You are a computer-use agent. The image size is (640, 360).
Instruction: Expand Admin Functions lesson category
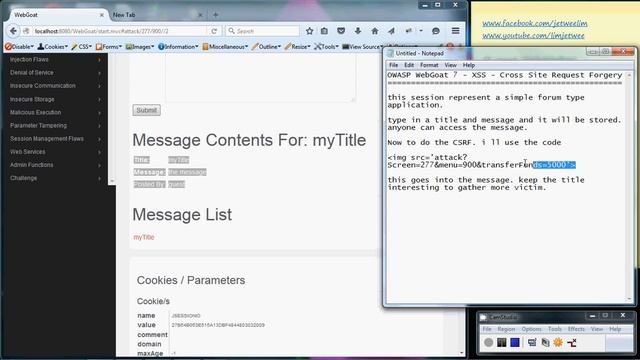coord(56,165)
